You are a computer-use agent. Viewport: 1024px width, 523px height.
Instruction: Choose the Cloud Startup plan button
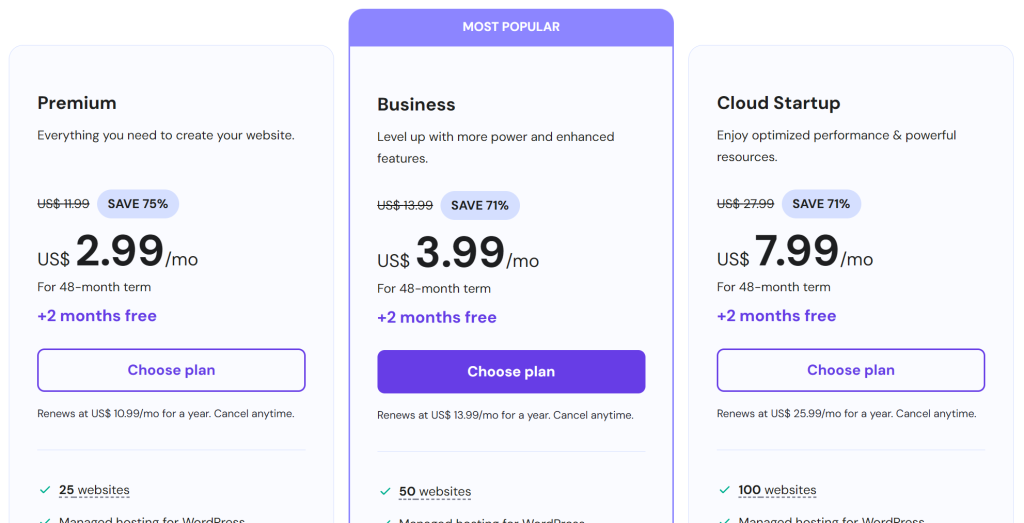[x=851, y=370]
